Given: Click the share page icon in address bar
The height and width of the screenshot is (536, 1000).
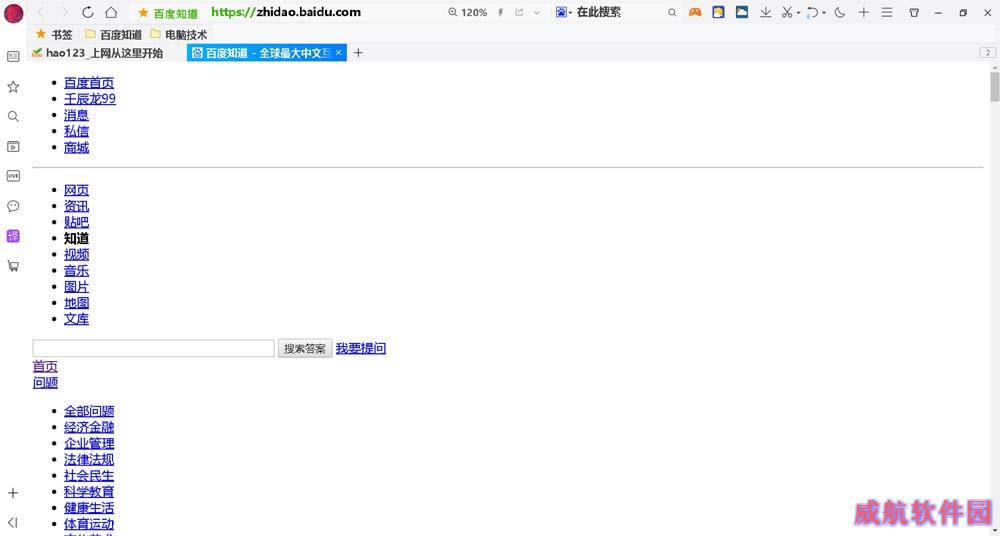Looking at the screenshot, I should point(519,13).
